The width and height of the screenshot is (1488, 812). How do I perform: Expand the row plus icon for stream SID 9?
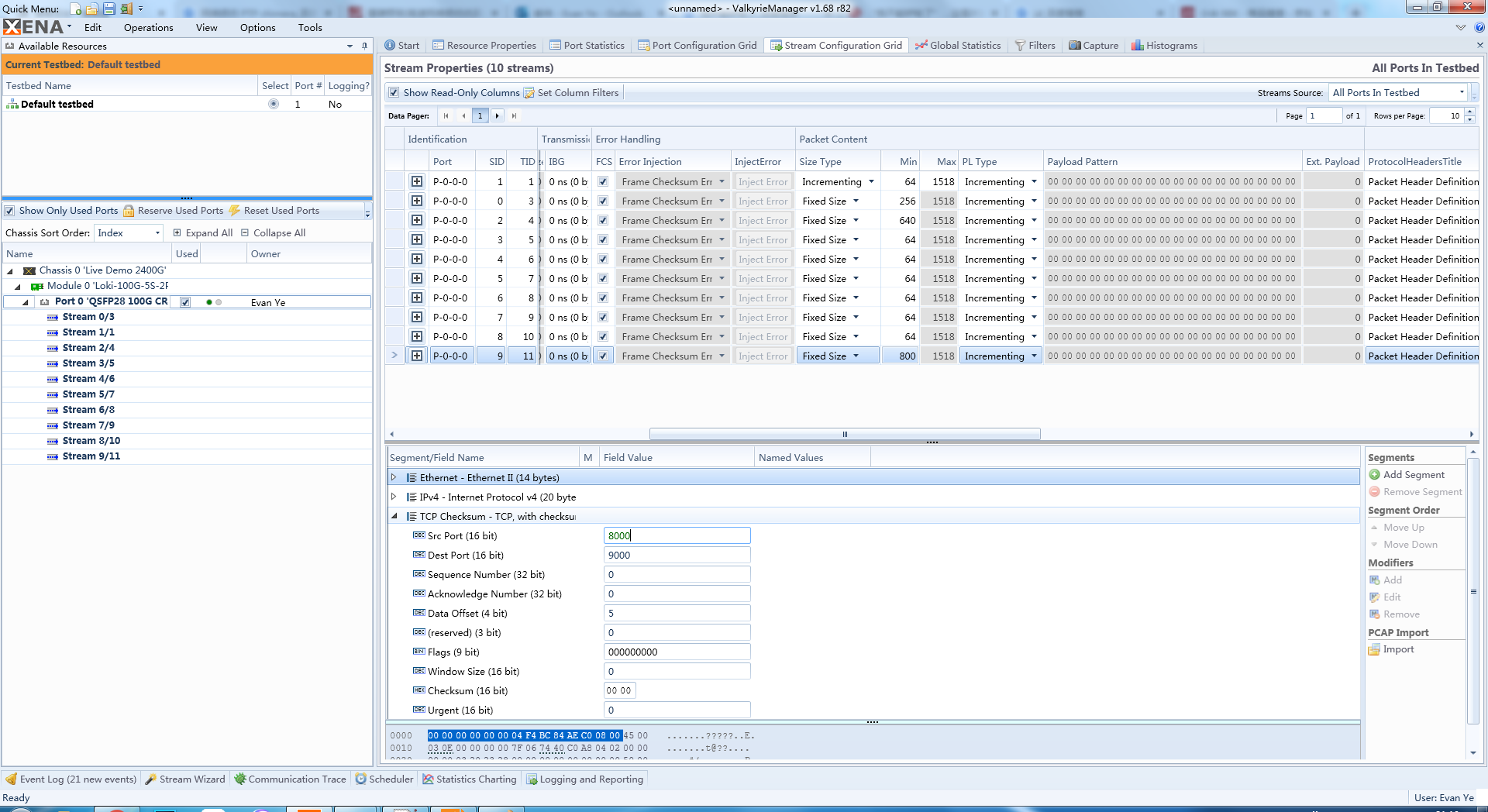point(417,356)
